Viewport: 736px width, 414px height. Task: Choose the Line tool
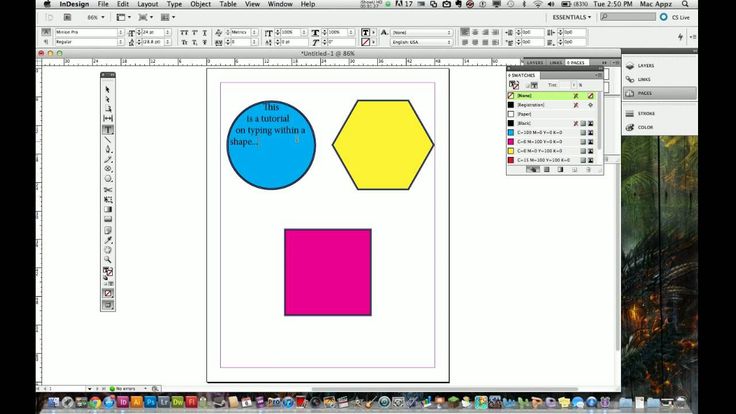click(x=108, y=139)
